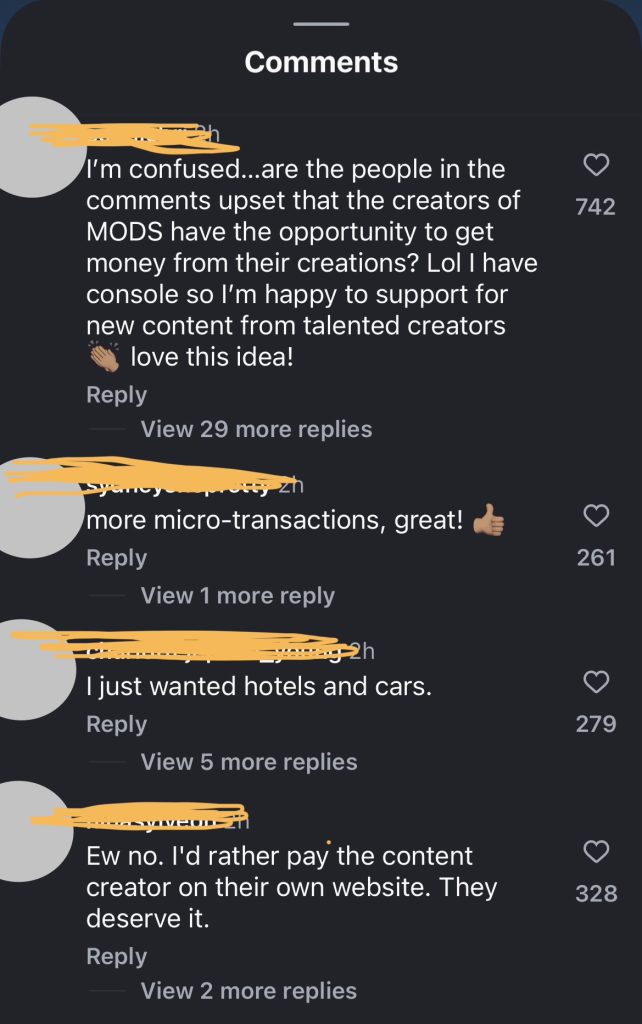Tap heart on micro-transactions comment
This screenshot has width=642, height=1024.
click(596, 515)
